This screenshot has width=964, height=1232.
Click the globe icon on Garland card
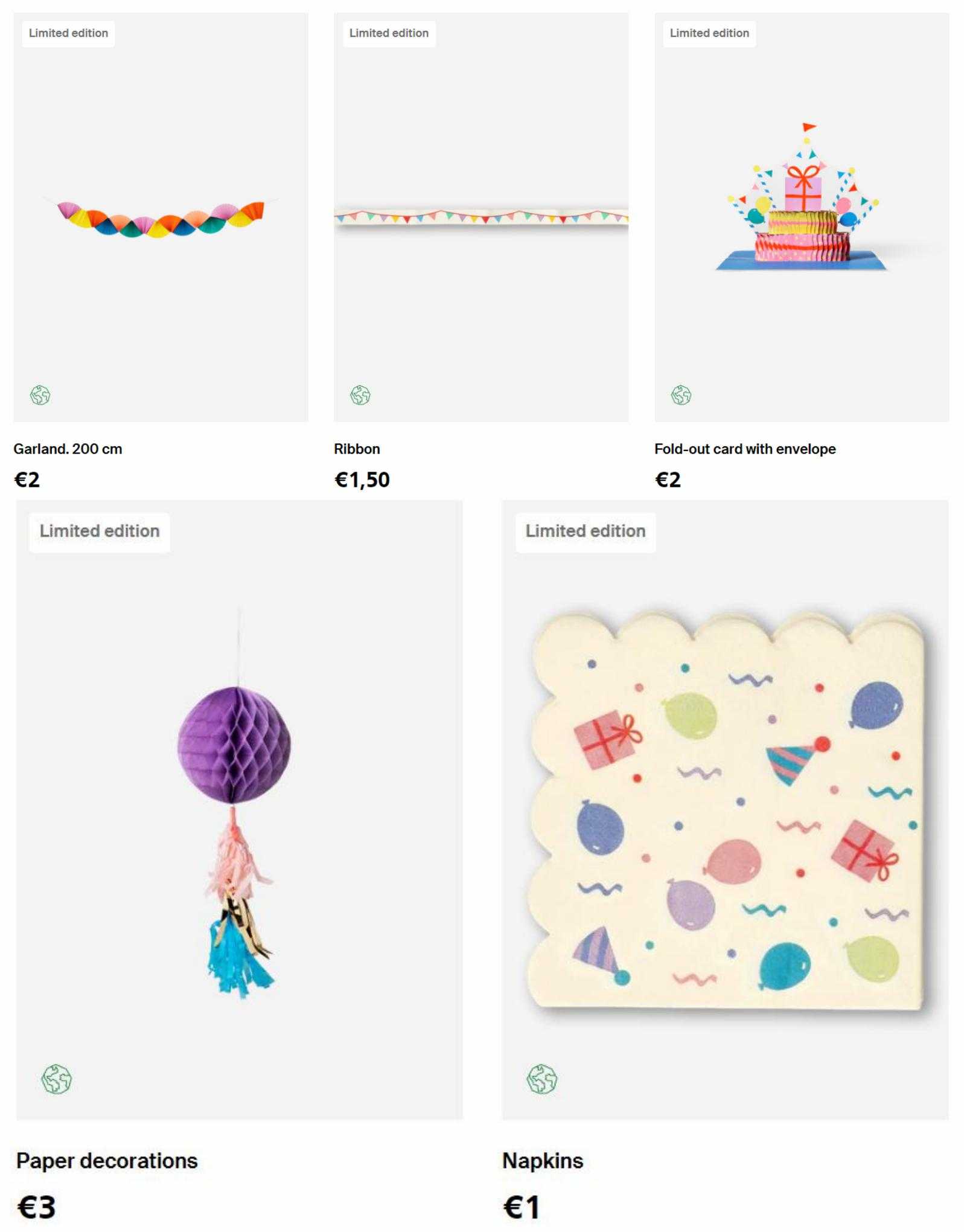click(x=40, y=396)
